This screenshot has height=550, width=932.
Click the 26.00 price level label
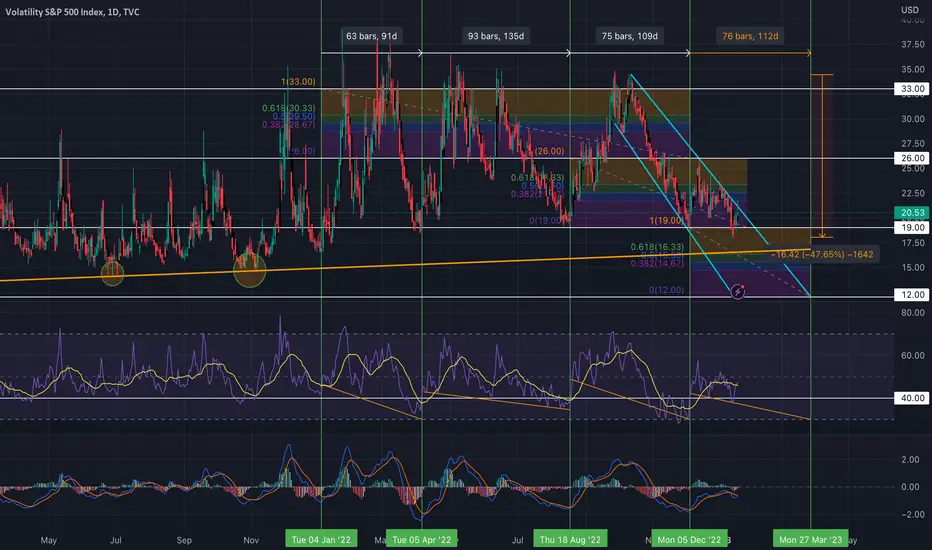(912, 158)
